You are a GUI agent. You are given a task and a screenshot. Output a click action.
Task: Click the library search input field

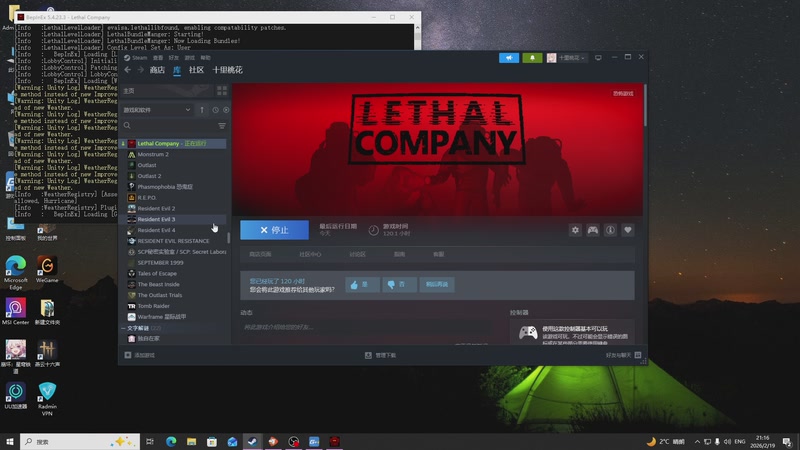[x=173, y=126]
